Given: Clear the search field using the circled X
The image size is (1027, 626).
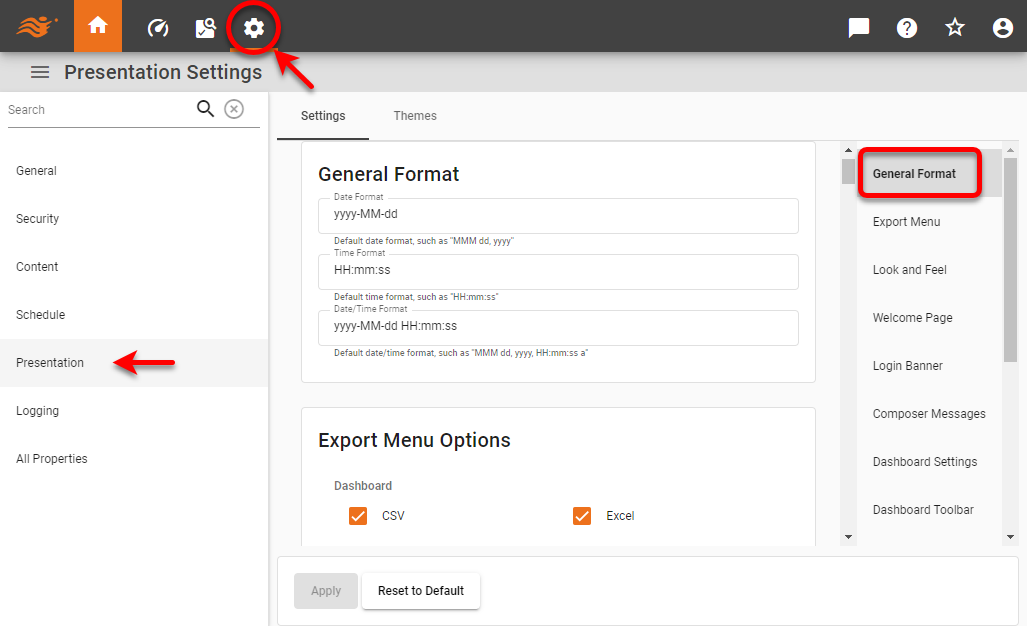Looking at the screenshot, I should 234,109.
